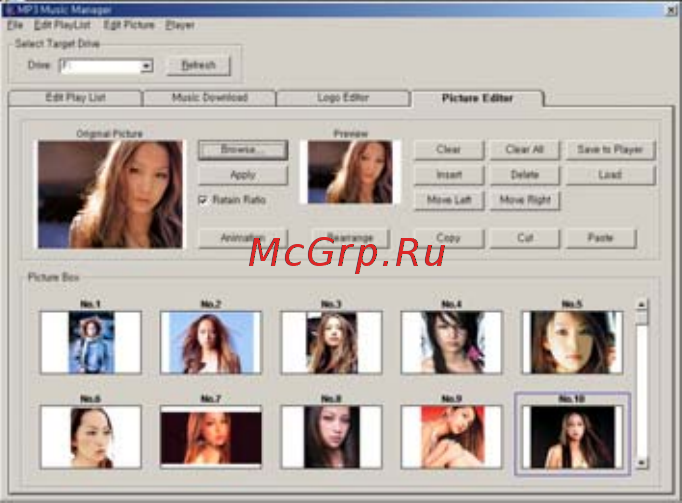The width and height of the screenshot is (682, 503).
Task: Switch to the Edit Play List tab
Action: [75, 97]
